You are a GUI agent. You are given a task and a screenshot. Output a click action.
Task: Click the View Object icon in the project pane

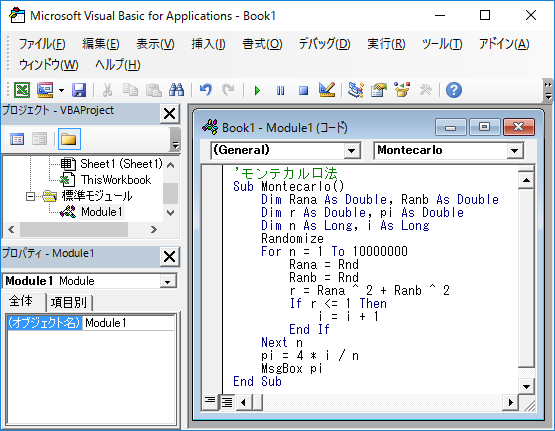pyautogui.click(x=39, y=139)
